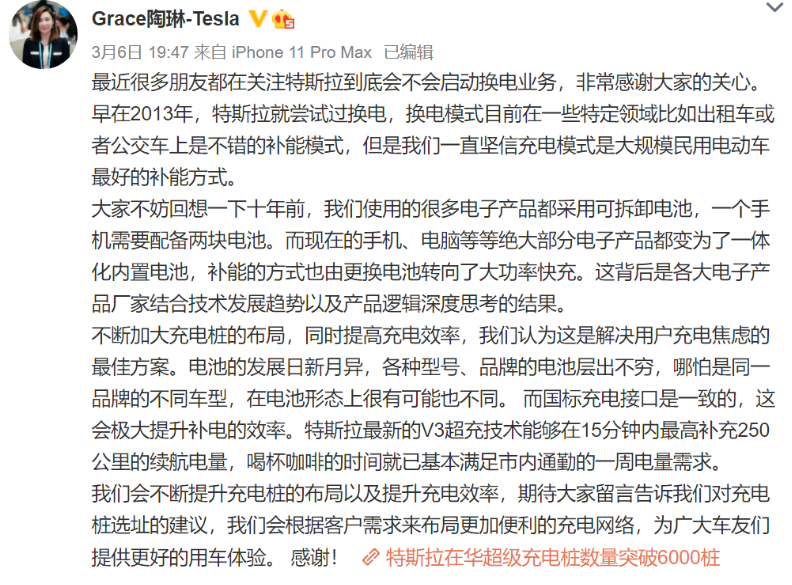Click the yellow V verified badge
Image resolution: width=792 pixels, height=585 pixels.
[258, 19]
